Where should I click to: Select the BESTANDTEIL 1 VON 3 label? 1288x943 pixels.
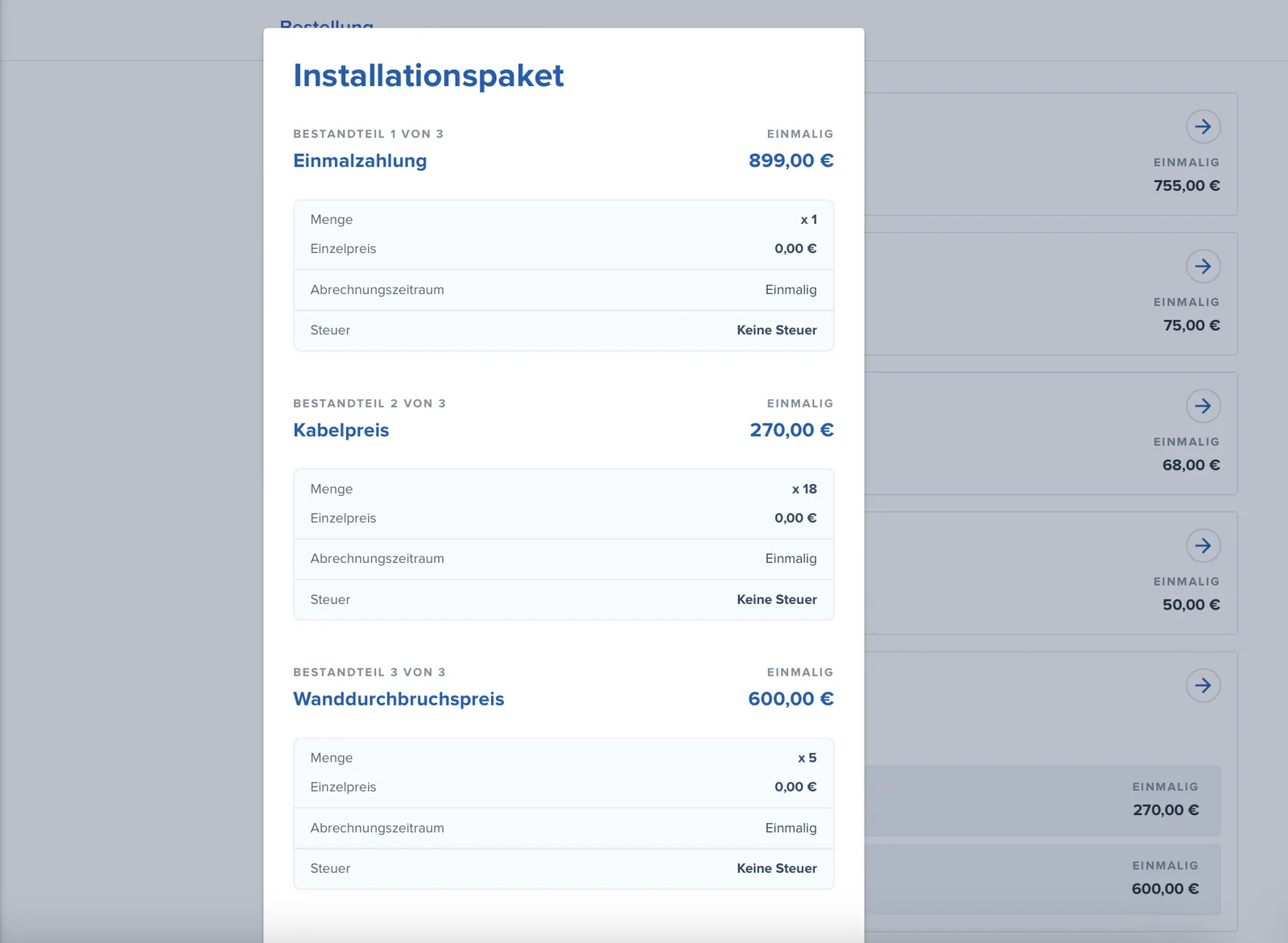[369, 134]
